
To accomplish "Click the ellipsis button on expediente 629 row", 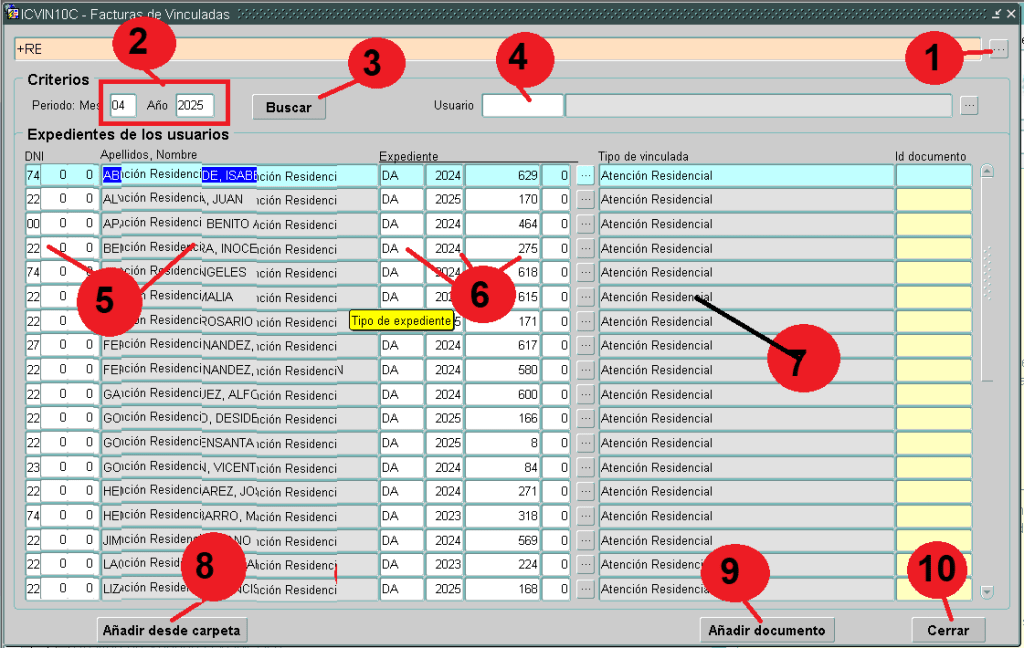I will click(x=585, y=175).
